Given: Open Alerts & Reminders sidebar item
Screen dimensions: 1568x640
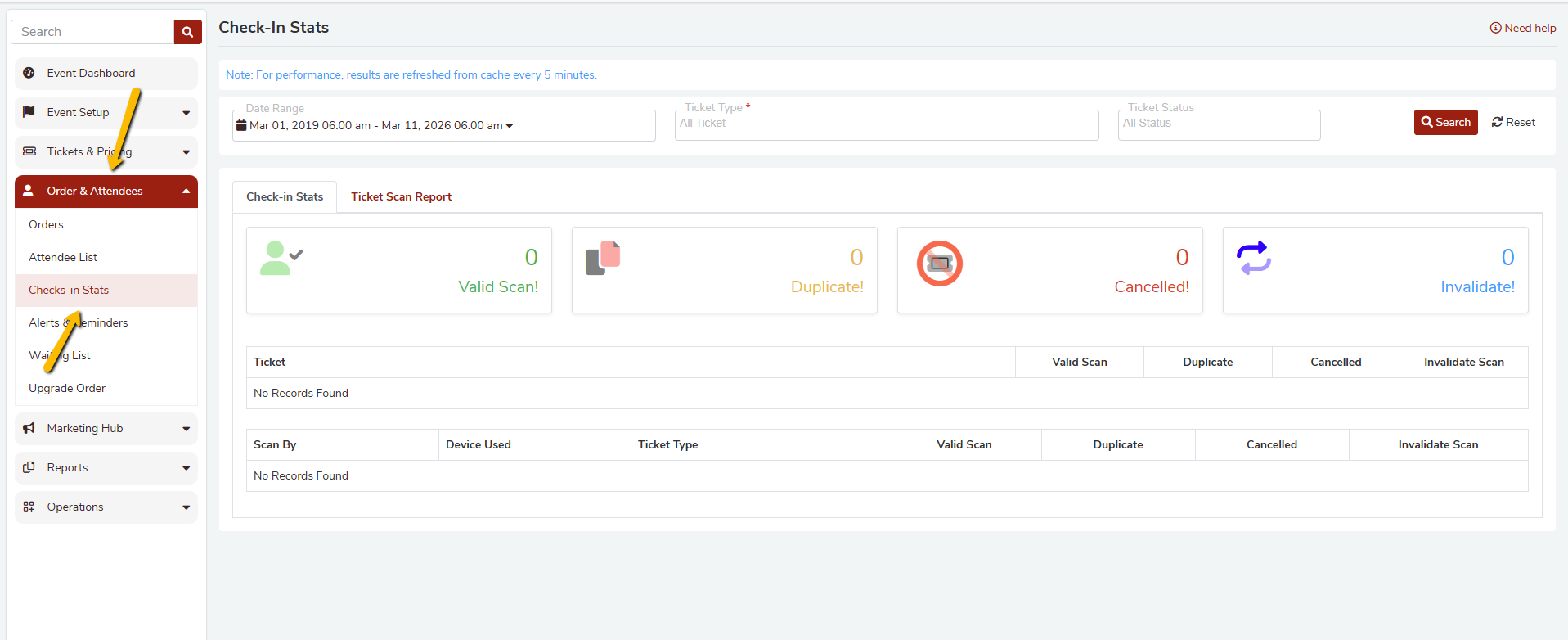Looking at the screenshot, I should tap(106, 322).
